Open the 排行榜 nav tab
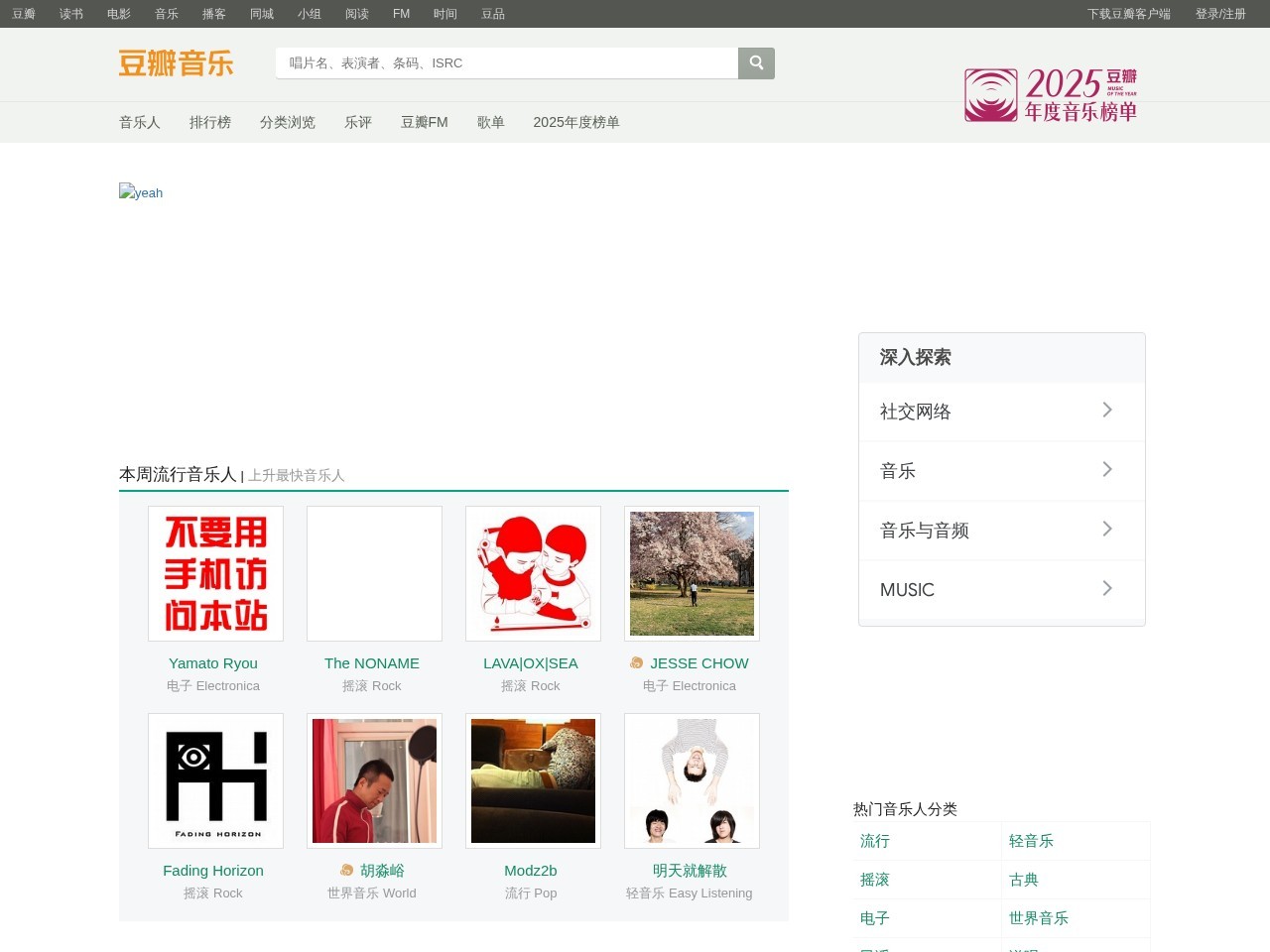This screenshot has height=952, width=1270. tap(210, 122)
